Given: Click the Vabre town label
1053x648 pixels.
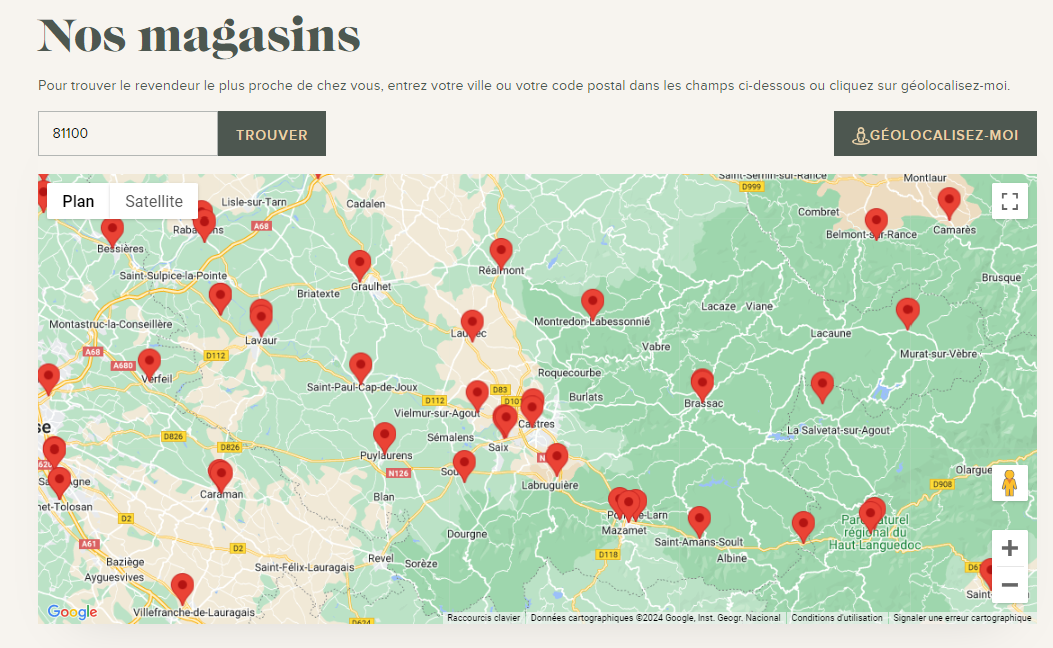Looking at the screenshot, I should point(656,346).
